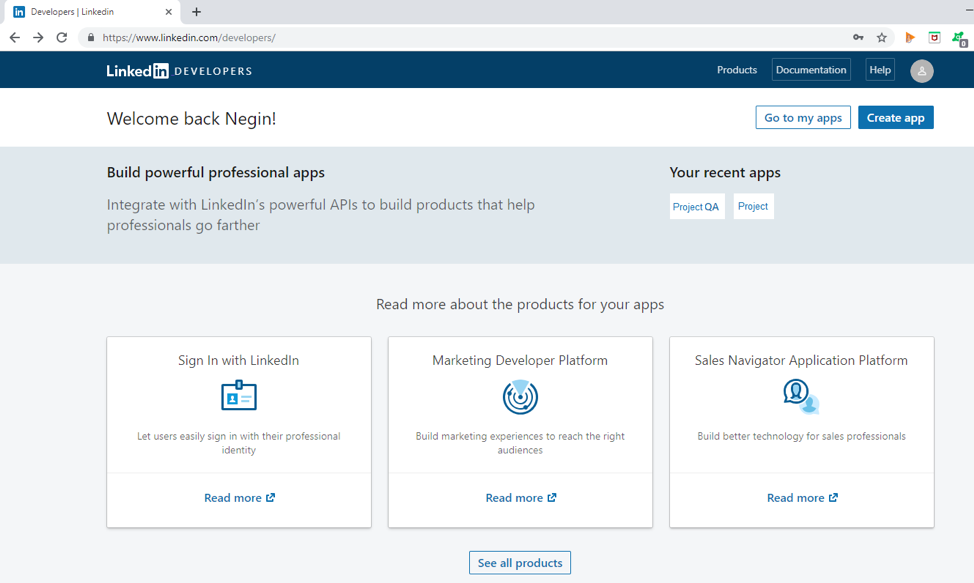Open the Documentation menu item
Screen dimensions: 974x583
[811, 70]
